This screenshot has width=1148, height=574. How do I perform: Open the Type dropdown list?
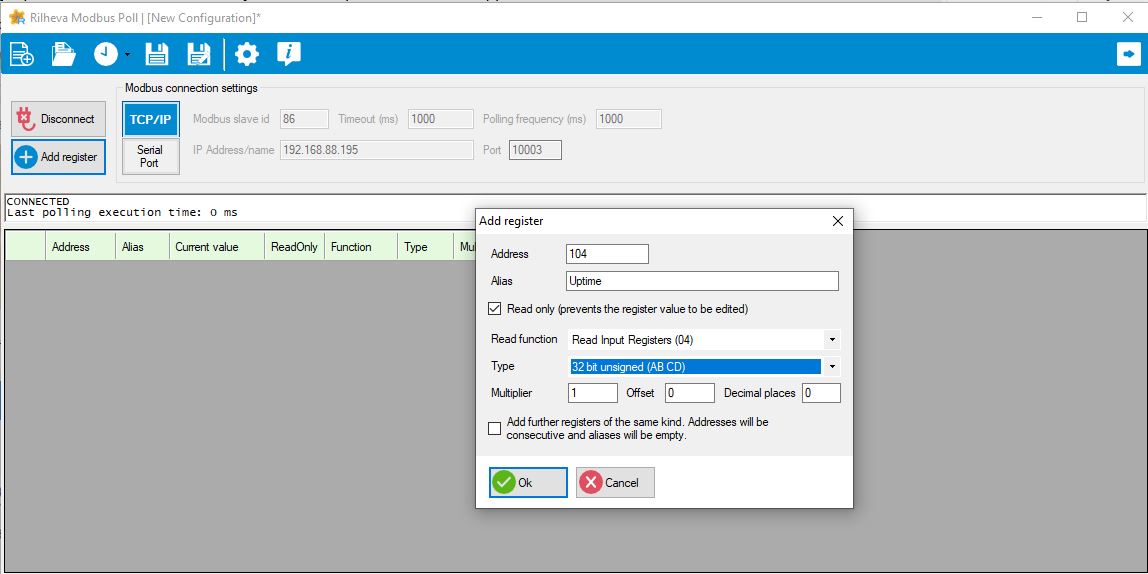pyautogui.click(x=831, y=367)
